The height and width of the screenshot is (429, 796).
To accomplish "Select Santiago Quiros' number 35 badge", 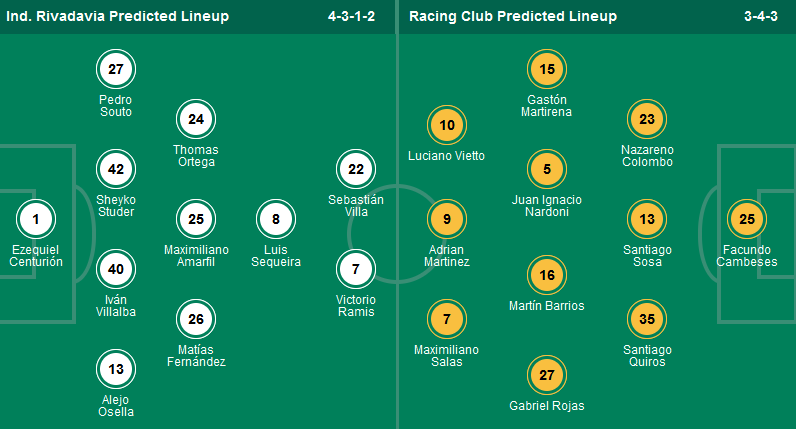I will pyautogui.click(x=647, y=320).
